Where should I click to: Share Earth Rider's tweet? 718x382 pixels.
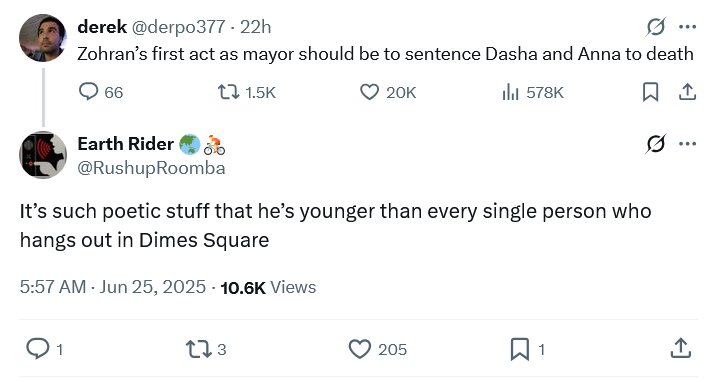point(680,348)
